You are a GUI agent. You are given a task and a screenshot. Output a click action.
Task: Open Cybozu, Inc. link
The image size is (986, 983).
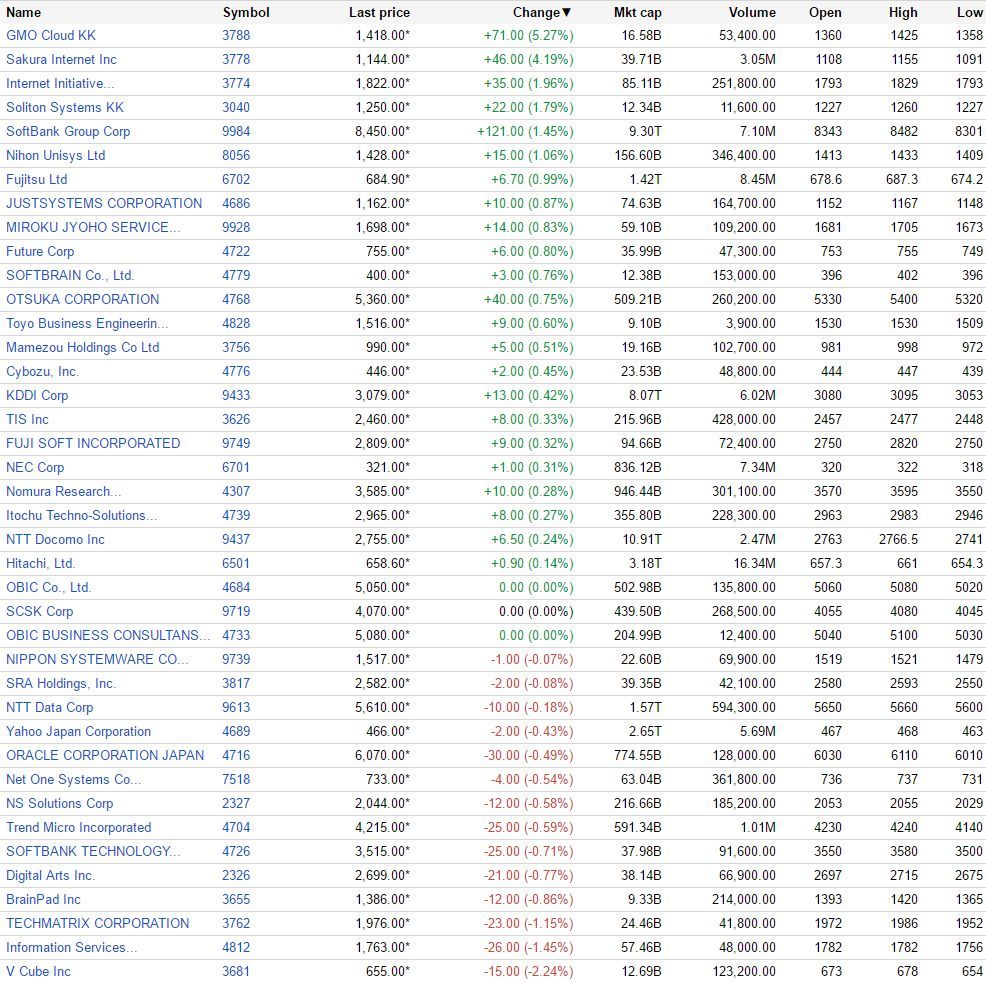42,371
